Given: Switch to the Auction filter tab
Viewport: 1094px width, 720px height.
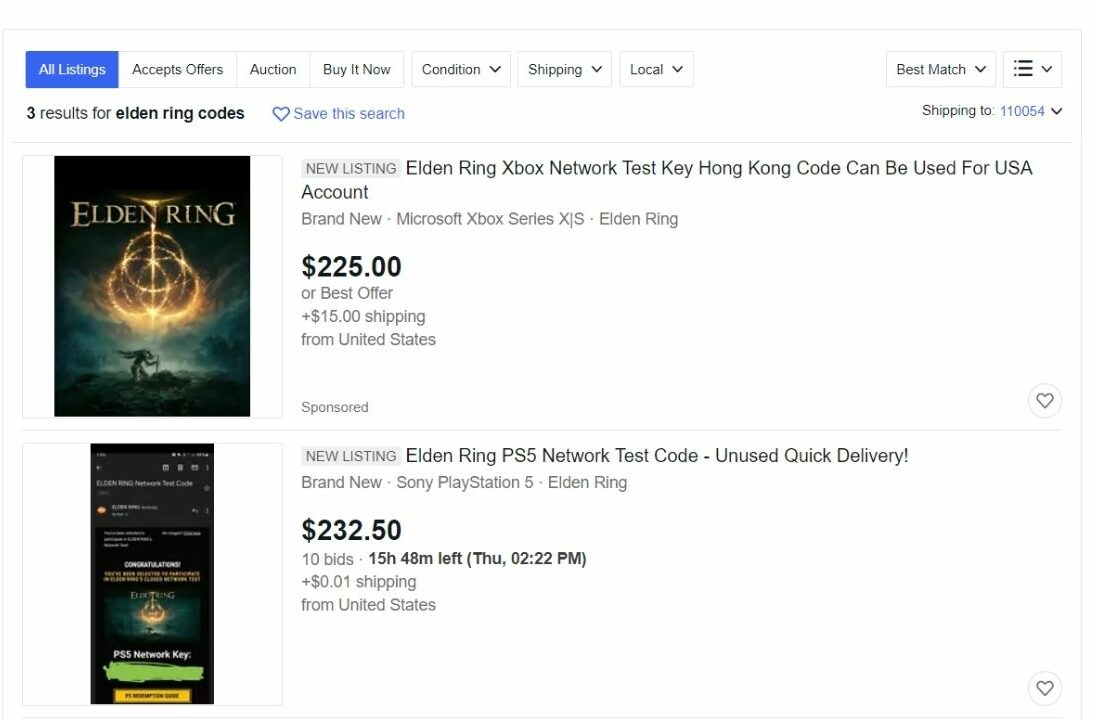Looking at the screenshot, I should [273, 69].
